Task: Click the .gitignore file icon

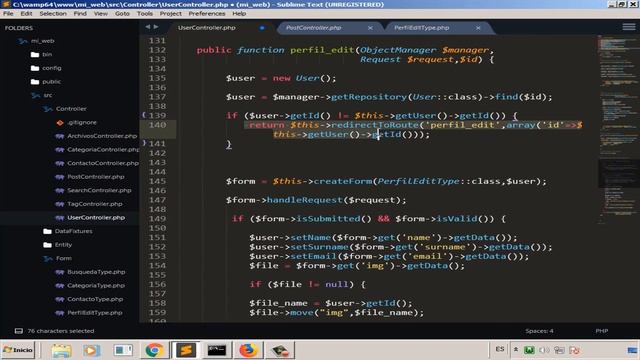Action: pyautogui.click(x=60, y=122)
